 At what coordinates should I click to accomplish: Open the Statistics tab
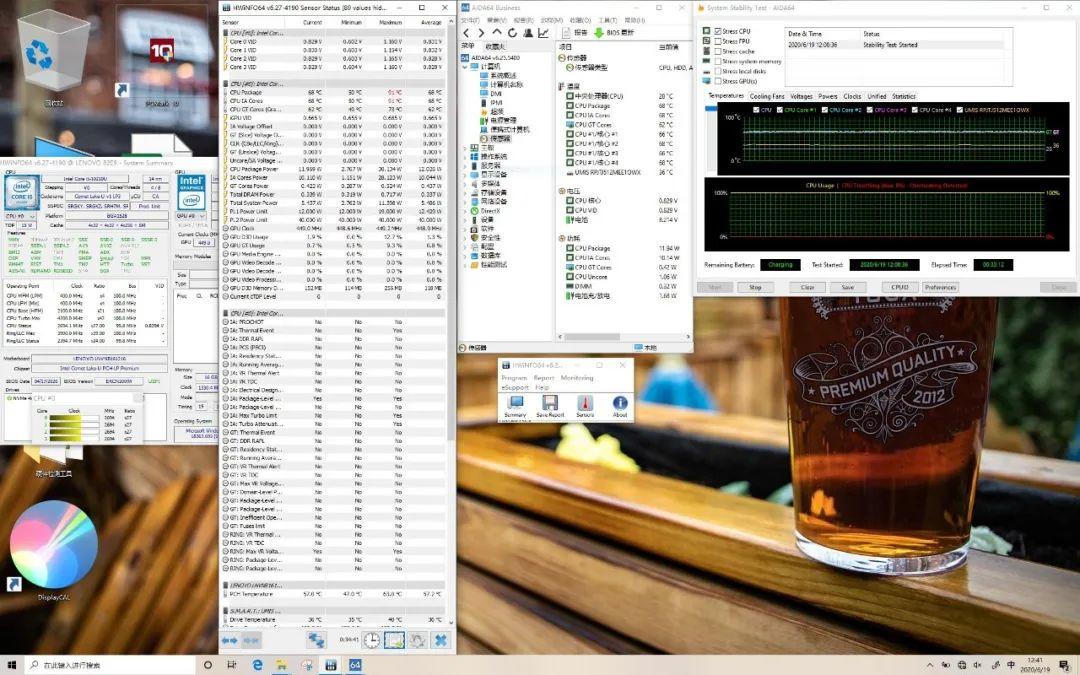tap(904, 96)
